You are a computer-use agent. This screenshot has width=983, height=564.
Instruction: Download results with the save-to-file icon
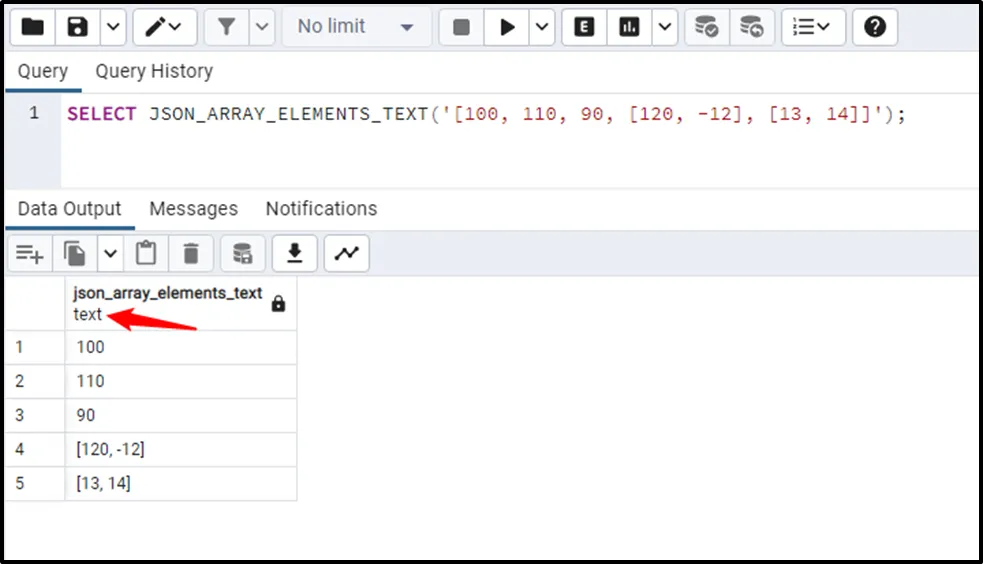click(295, 254)
